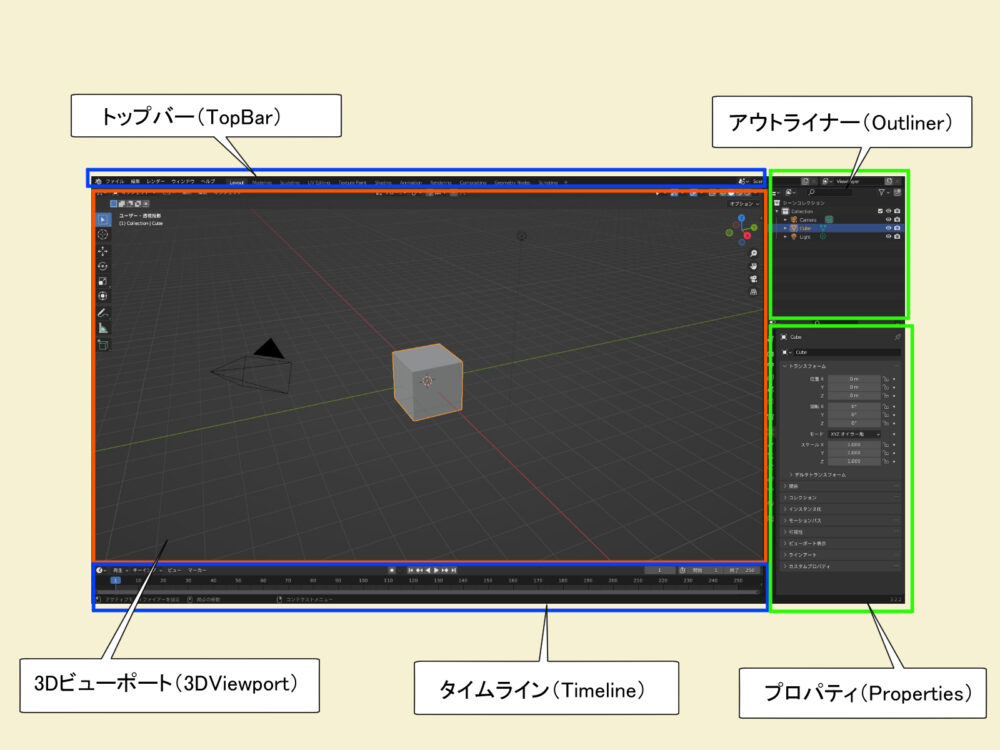1000x750 pixels.
Task: Click the navigation gizmo blue Z axis
Action: pos(741,218)
